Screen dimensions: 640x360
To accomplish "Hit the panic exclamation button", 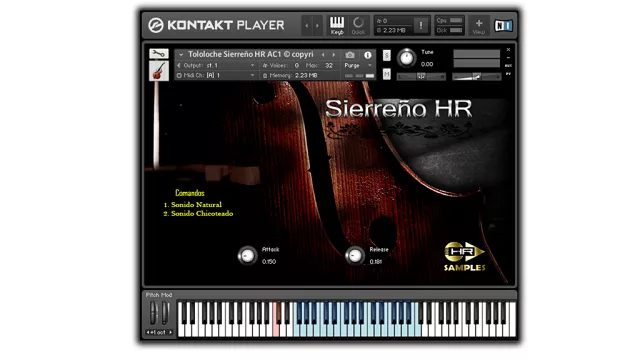I will pyautogui.click(x=421, y=25).
